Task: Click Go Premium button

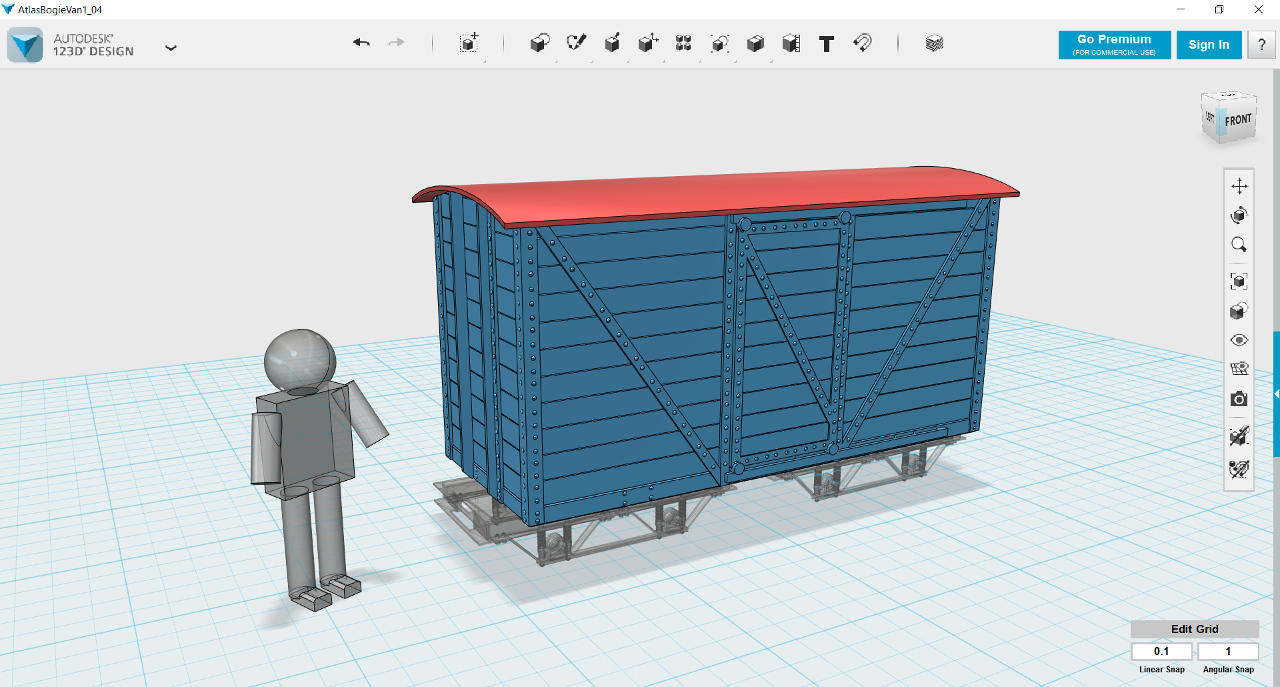Action: (x=1114, y=45)
